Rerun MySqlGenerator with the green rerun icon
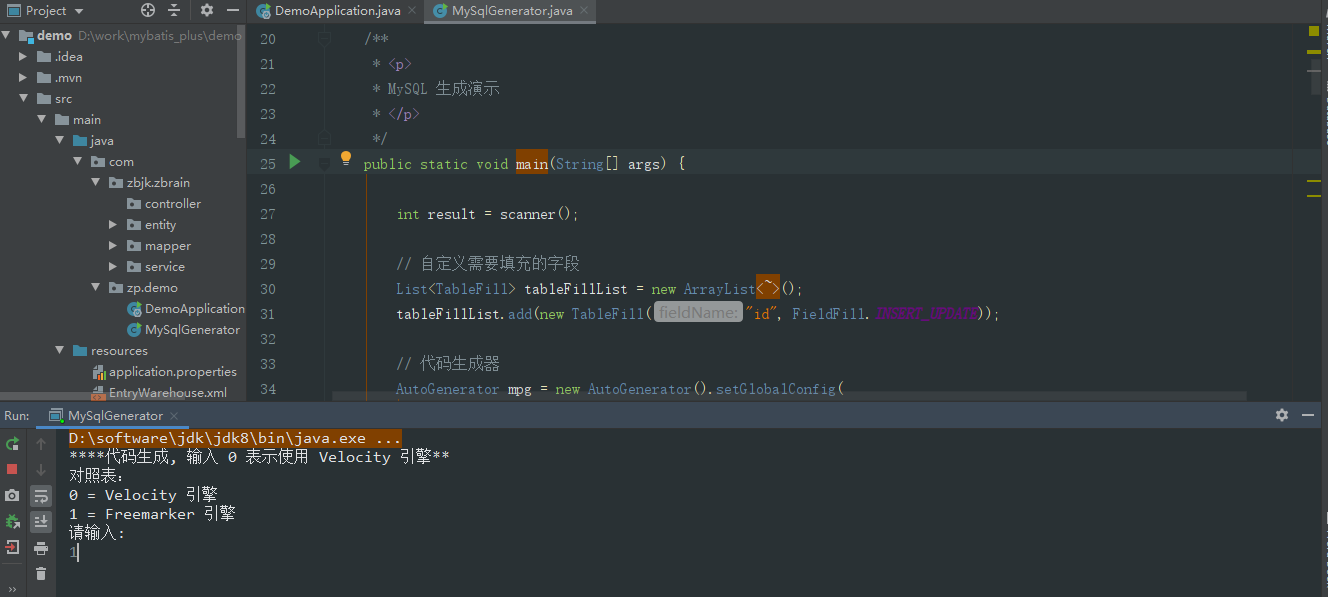The image size is (1328, 597). click(x=12, y=444)
